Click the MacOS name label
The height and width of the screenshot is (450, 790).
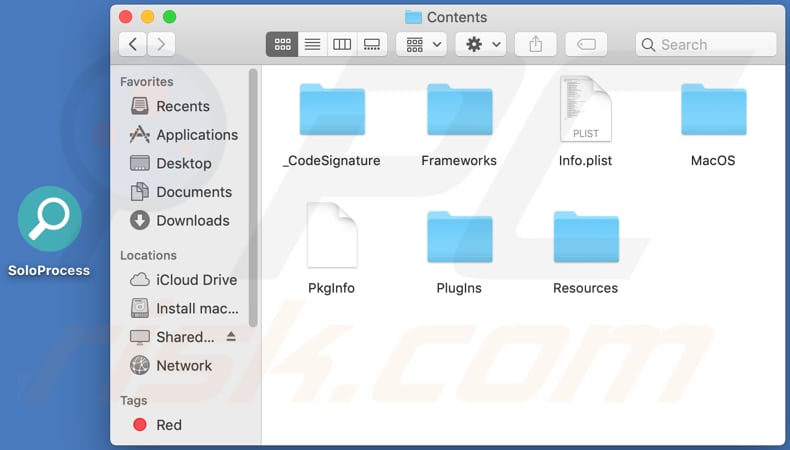point(713,161)
